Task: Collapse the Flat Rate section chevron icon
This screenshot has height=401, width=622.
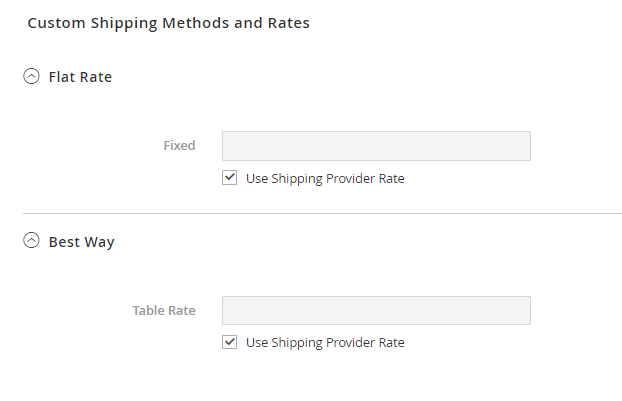Action: point(31,76)
